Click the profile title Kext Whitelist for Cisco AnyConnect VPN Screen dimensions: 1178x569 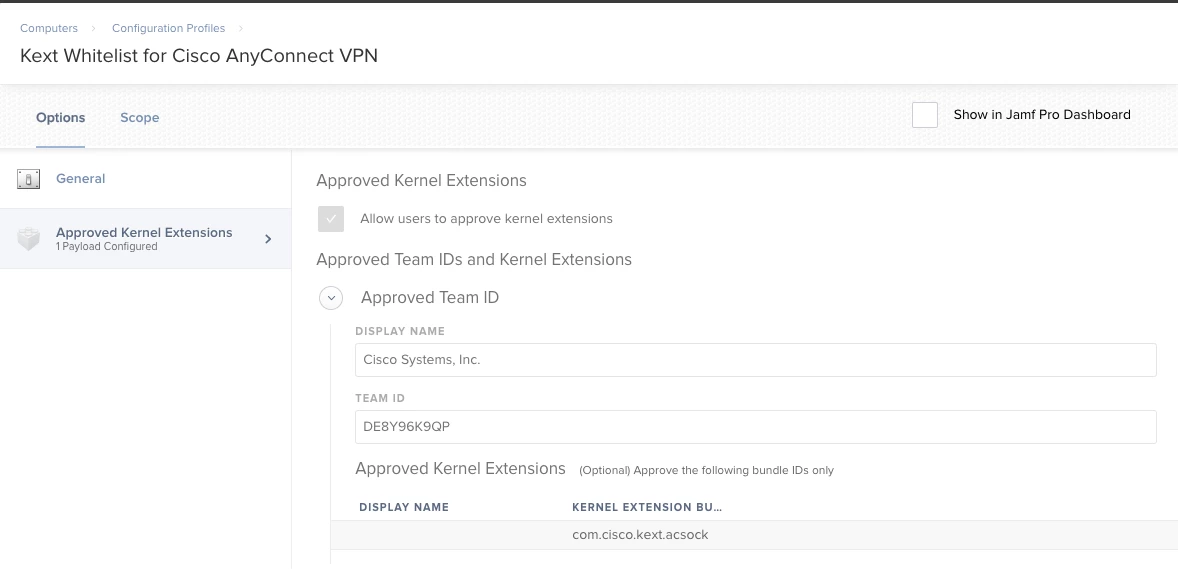199,56
